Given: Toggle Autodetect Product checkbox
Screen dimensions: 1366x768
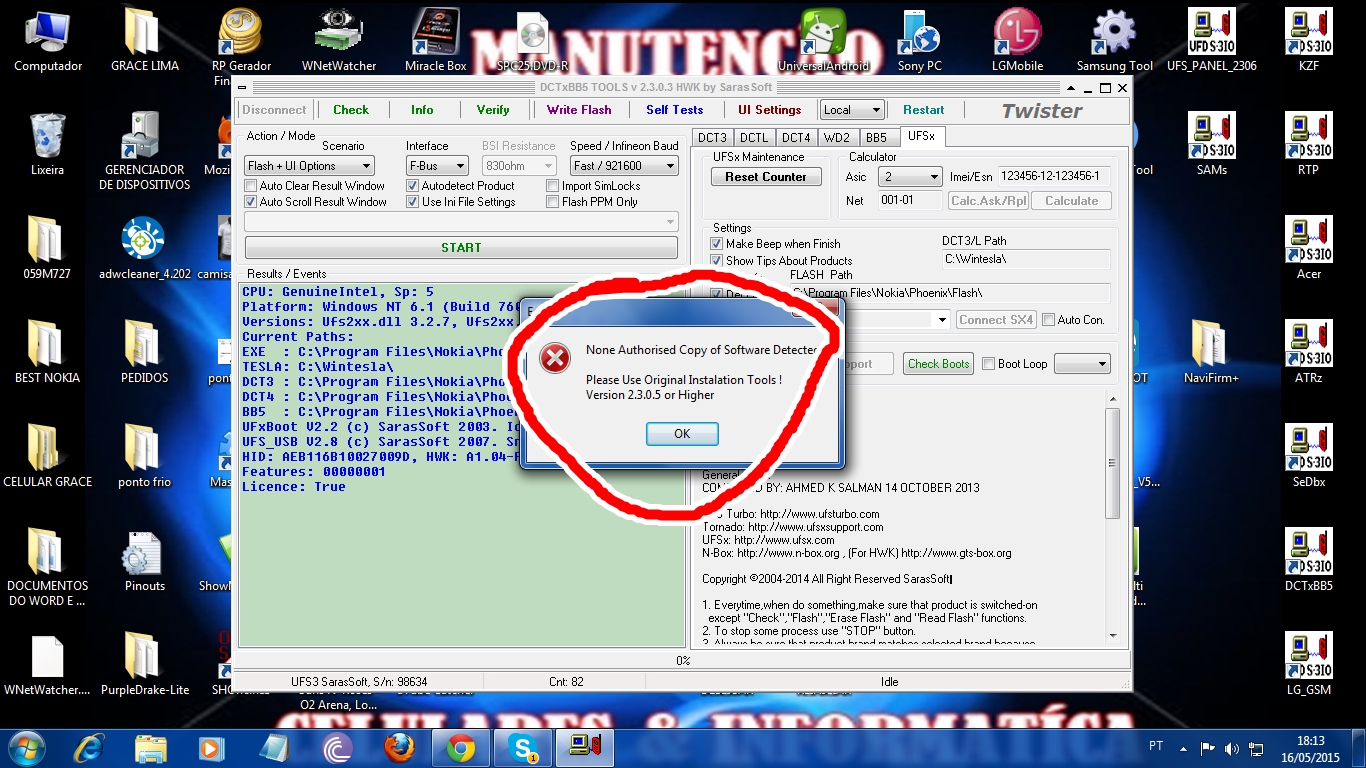Looking at the screenshot, I should coord(413,186).
